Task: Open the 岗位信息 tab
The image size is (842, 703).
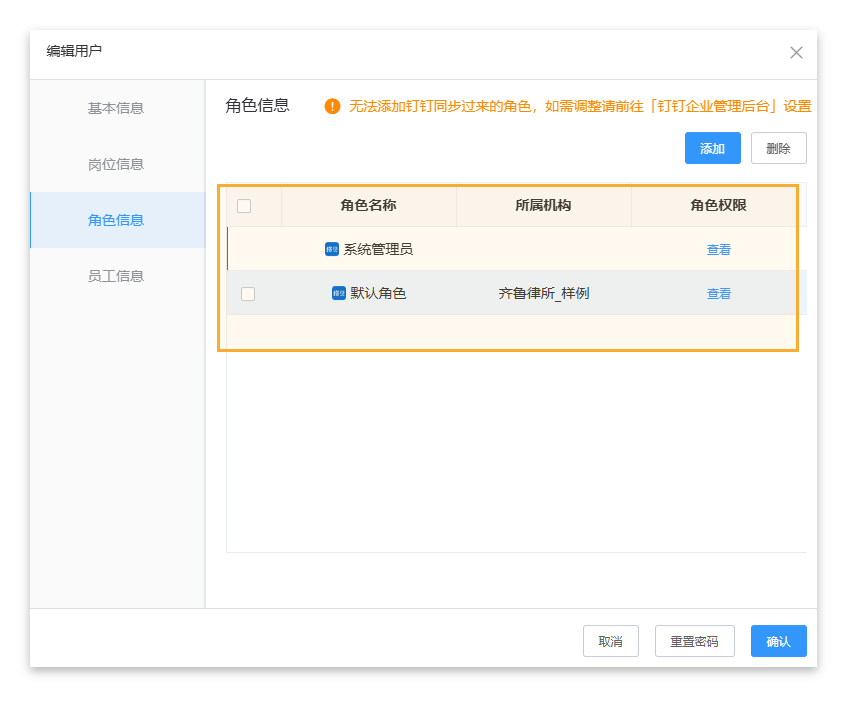Action: coord(116,164)
